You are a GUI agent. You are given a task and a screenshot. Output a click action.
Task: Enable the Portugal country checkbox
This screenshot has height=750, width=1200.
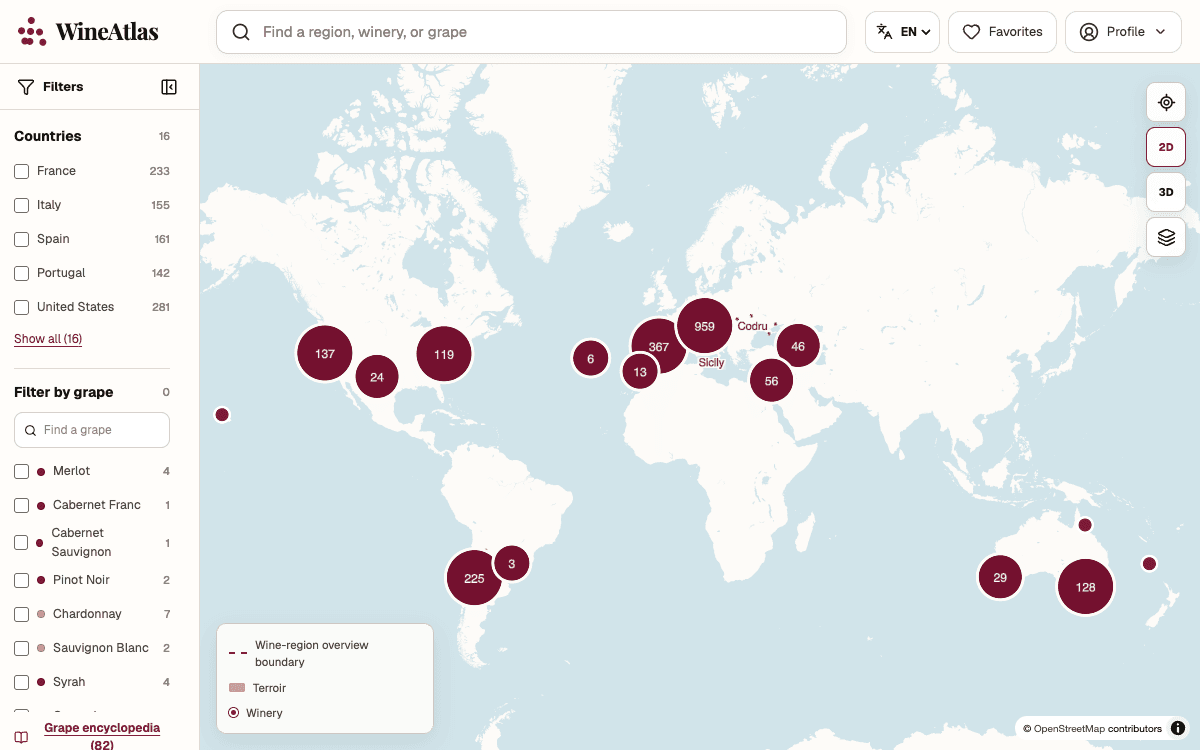tap(21, 273)
